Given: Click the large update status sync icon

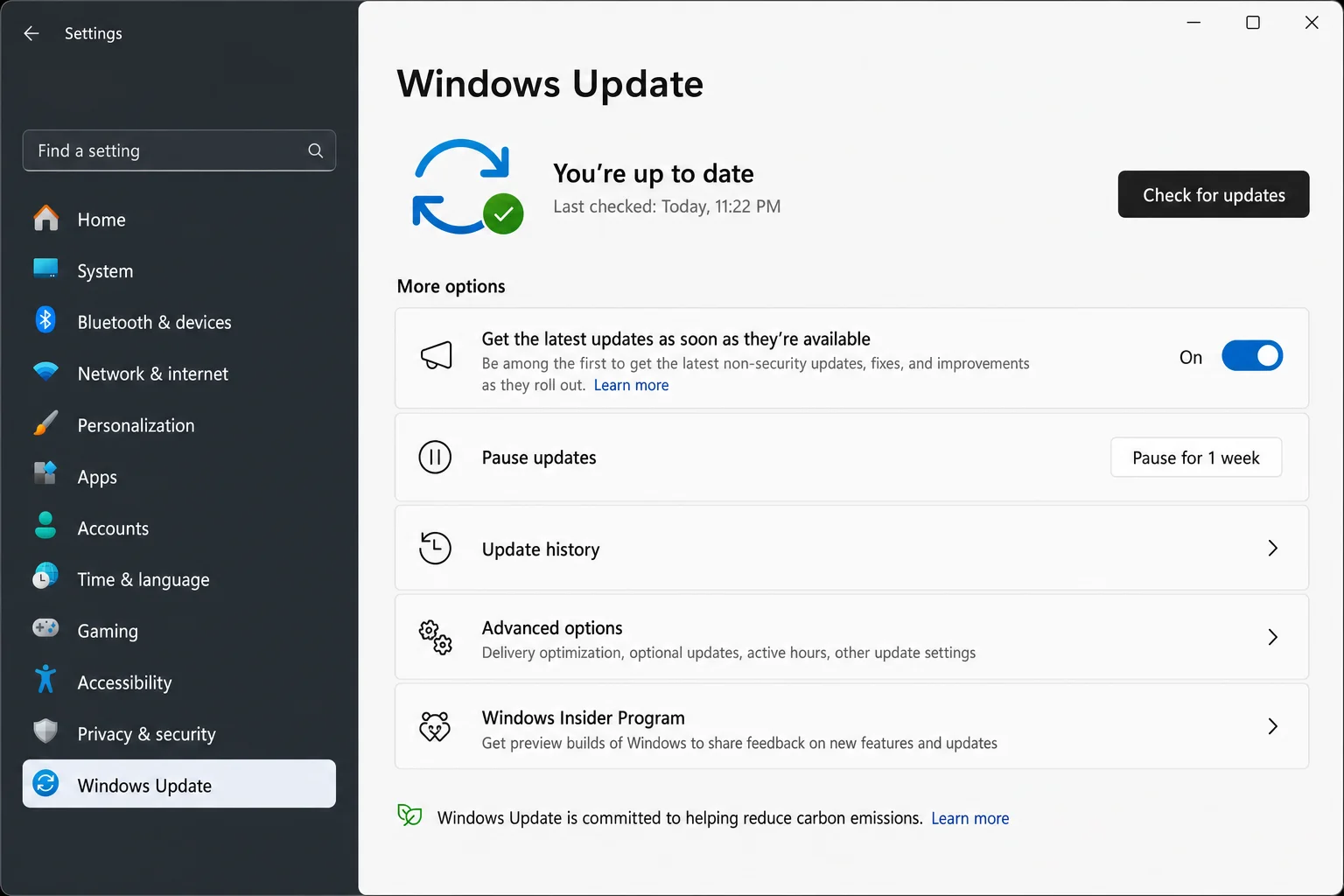Looking at the screenshot, I should click(467, 186).
